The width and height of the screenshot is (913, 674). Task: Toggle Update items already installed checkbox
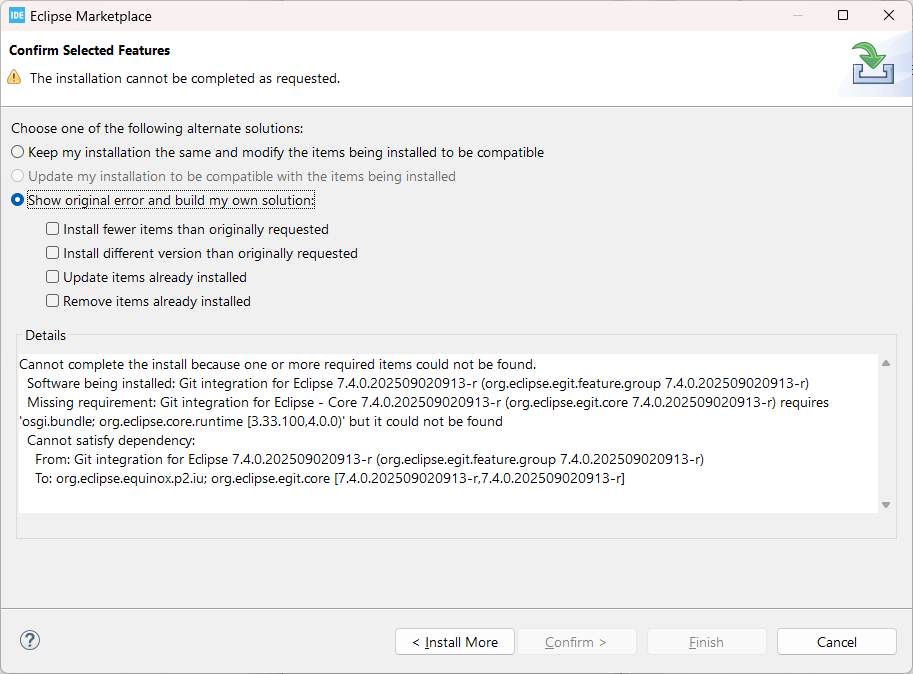coord(53,277)
